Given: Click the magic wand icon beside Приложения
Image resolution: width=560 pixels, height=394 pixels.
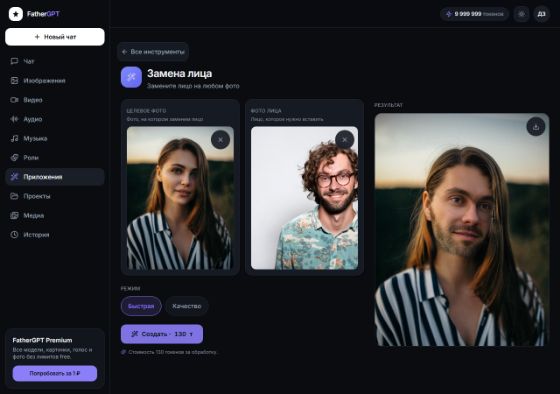Looking at the screenshot, I should [14, 177].
